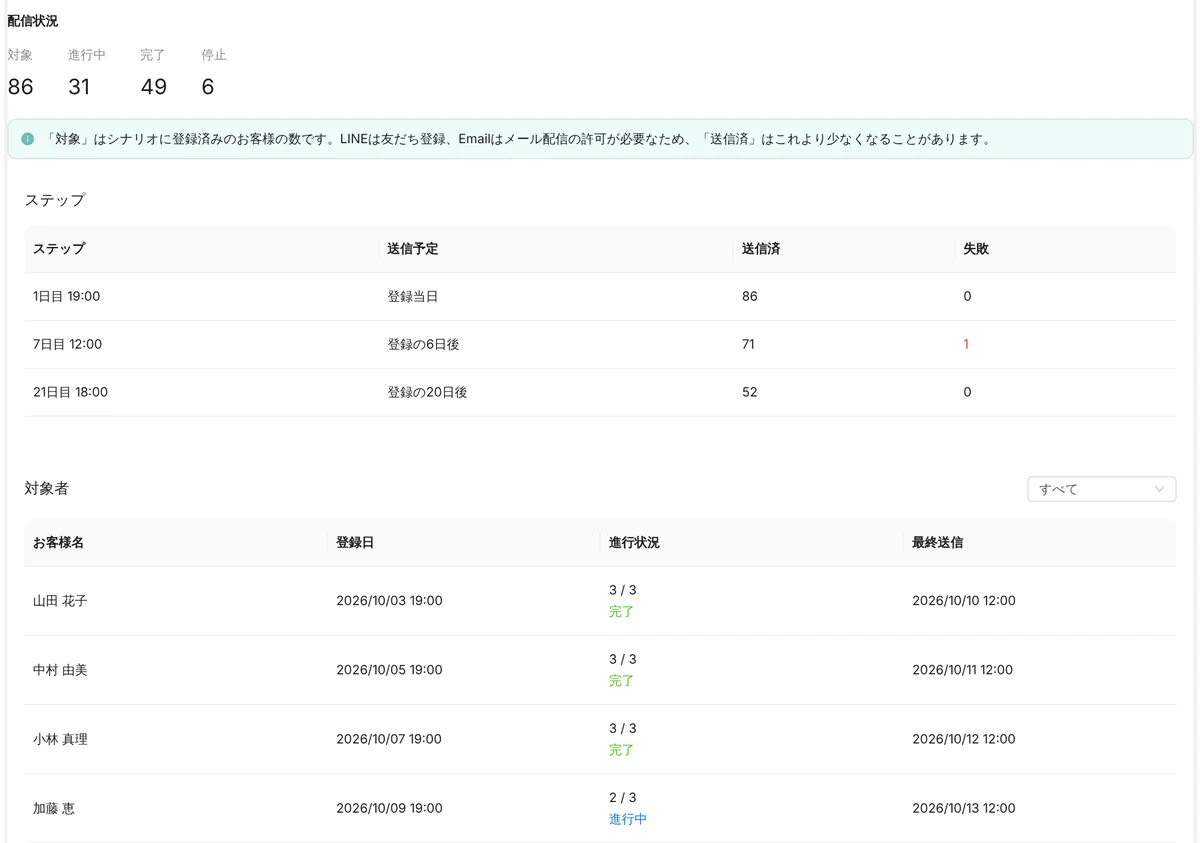Click last sent 2026/10/12 12:00

point(963,739)
